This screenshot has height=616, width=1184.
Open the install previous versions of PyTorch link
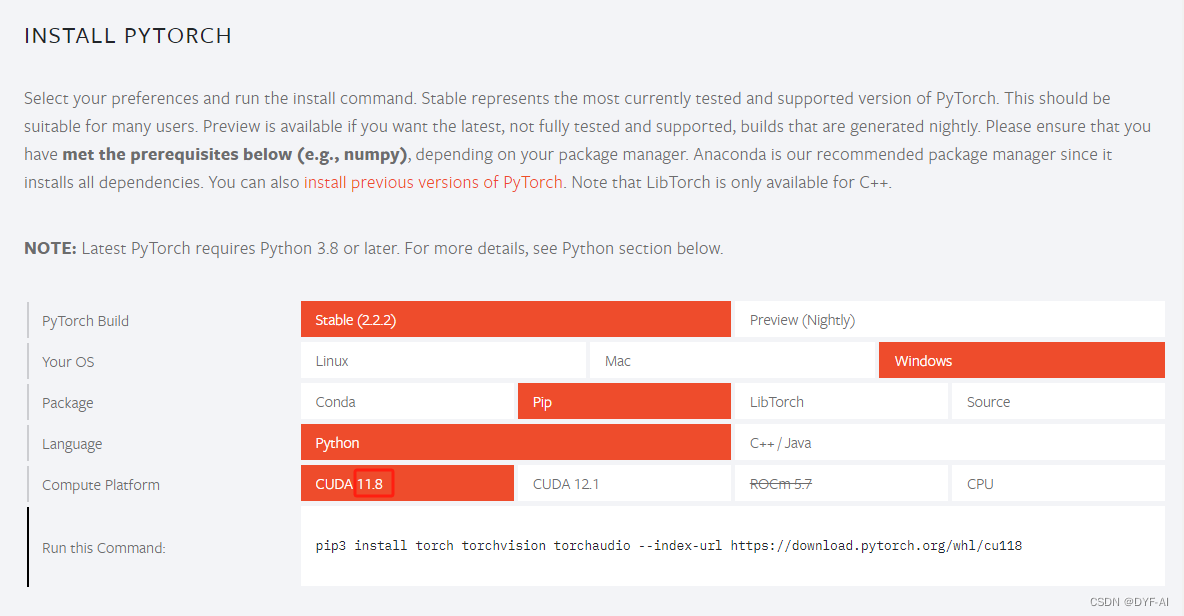point(433,183)
